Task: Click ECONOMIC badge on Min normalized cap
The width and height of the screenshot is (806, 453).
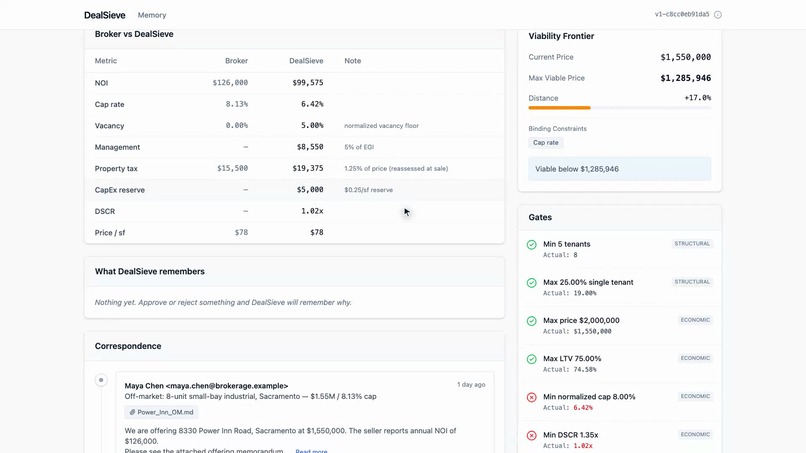Action: pos(695,396)
